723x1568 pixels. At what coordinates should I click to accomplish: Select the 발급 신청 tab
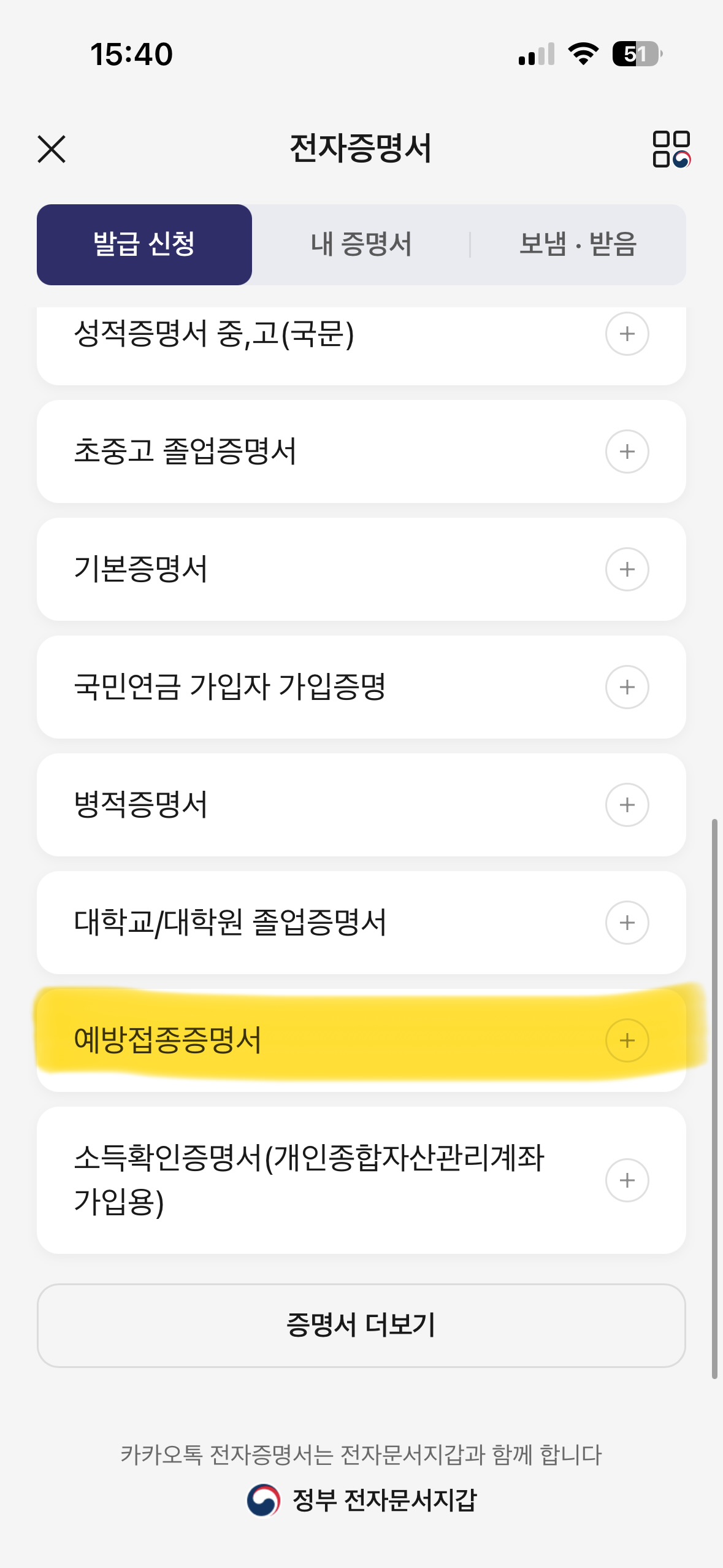point(144,245)
